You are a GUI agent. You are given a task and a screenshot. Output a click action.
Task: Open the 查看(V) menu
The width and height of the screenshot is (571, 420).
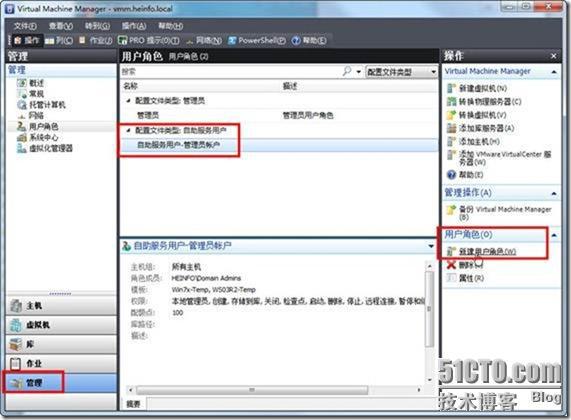click(x=61, y=26)
